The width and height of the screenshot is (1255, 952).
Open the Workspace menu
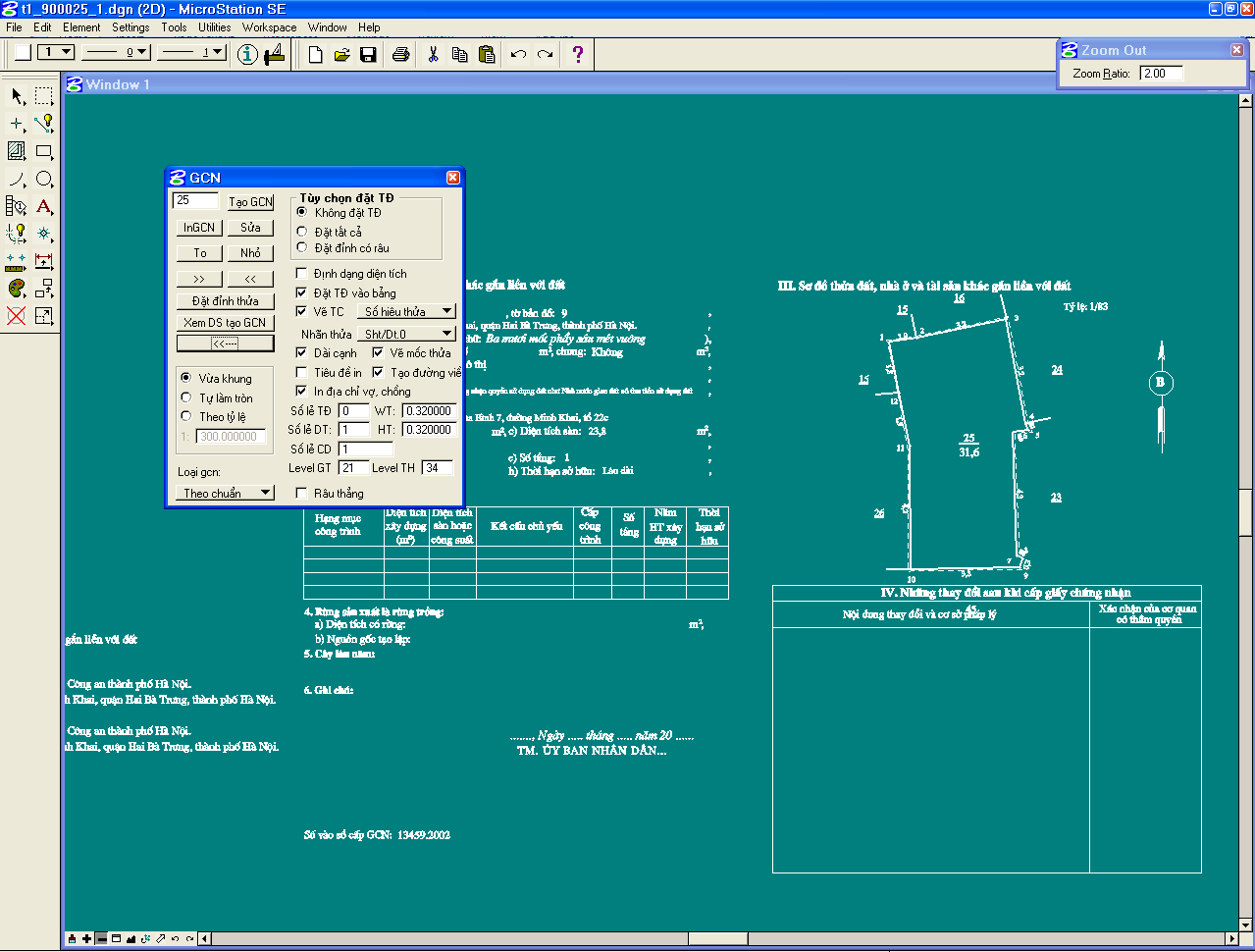[x=269, y=27]
